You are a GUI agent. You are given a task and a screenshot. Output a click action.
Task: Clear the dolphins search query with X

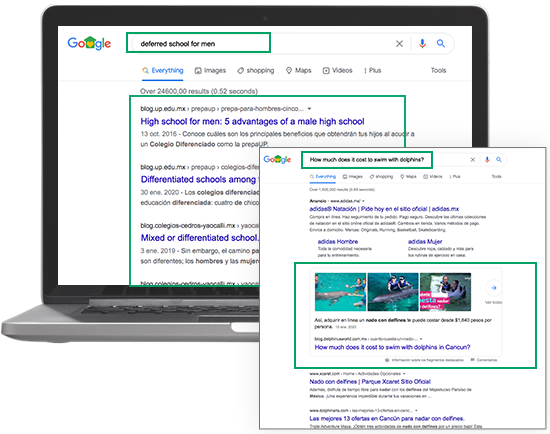click(x=472, y=160)
